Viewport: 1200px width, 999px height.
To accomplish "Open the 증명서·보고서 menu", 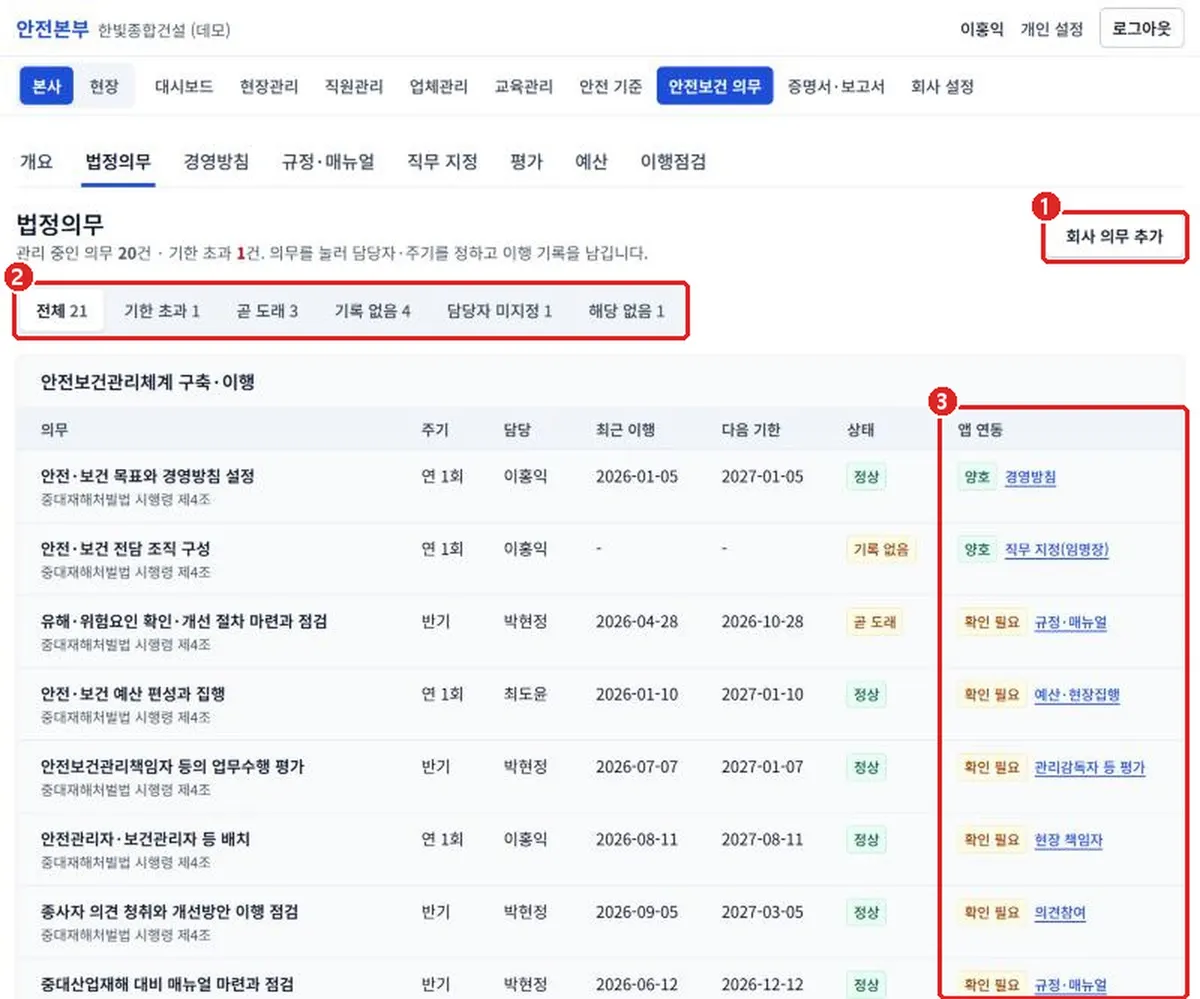I will pyautogui.click(x=836, y=86).
